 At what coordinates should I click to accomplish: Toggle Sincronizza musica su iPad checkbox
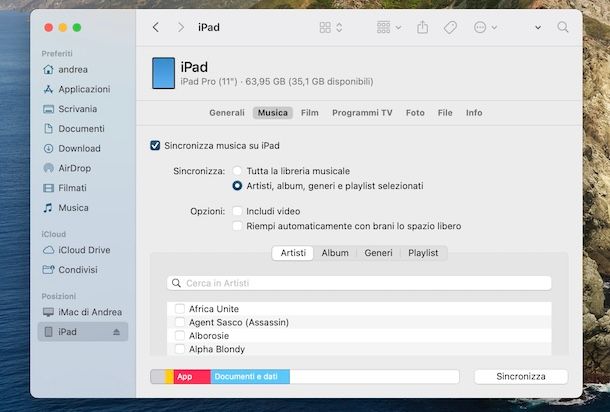tap(155, 146)
